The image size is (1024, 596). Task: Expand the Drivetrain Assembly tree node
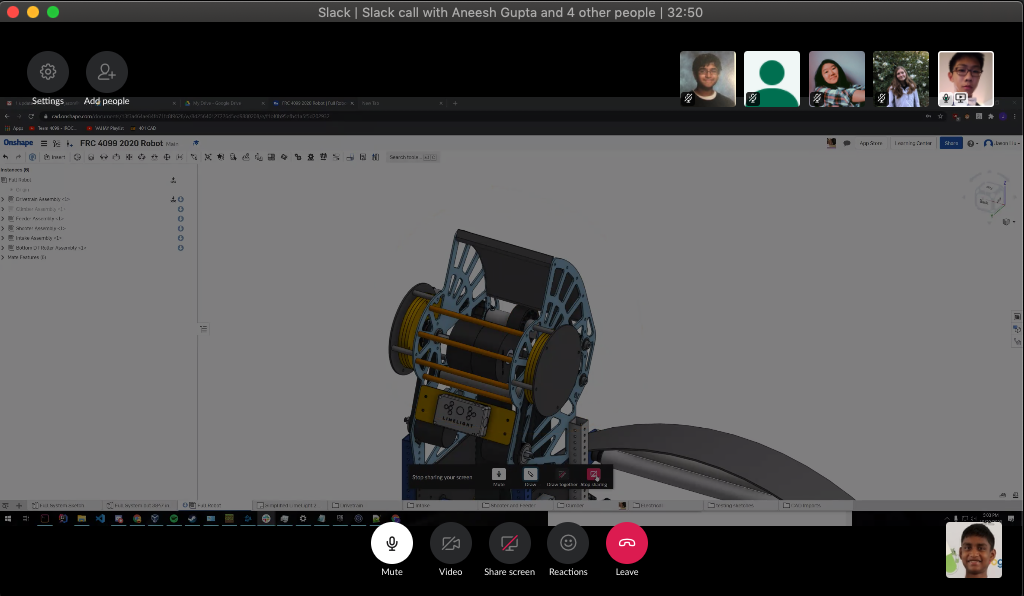pyautogui.click(x=3, y=199)
